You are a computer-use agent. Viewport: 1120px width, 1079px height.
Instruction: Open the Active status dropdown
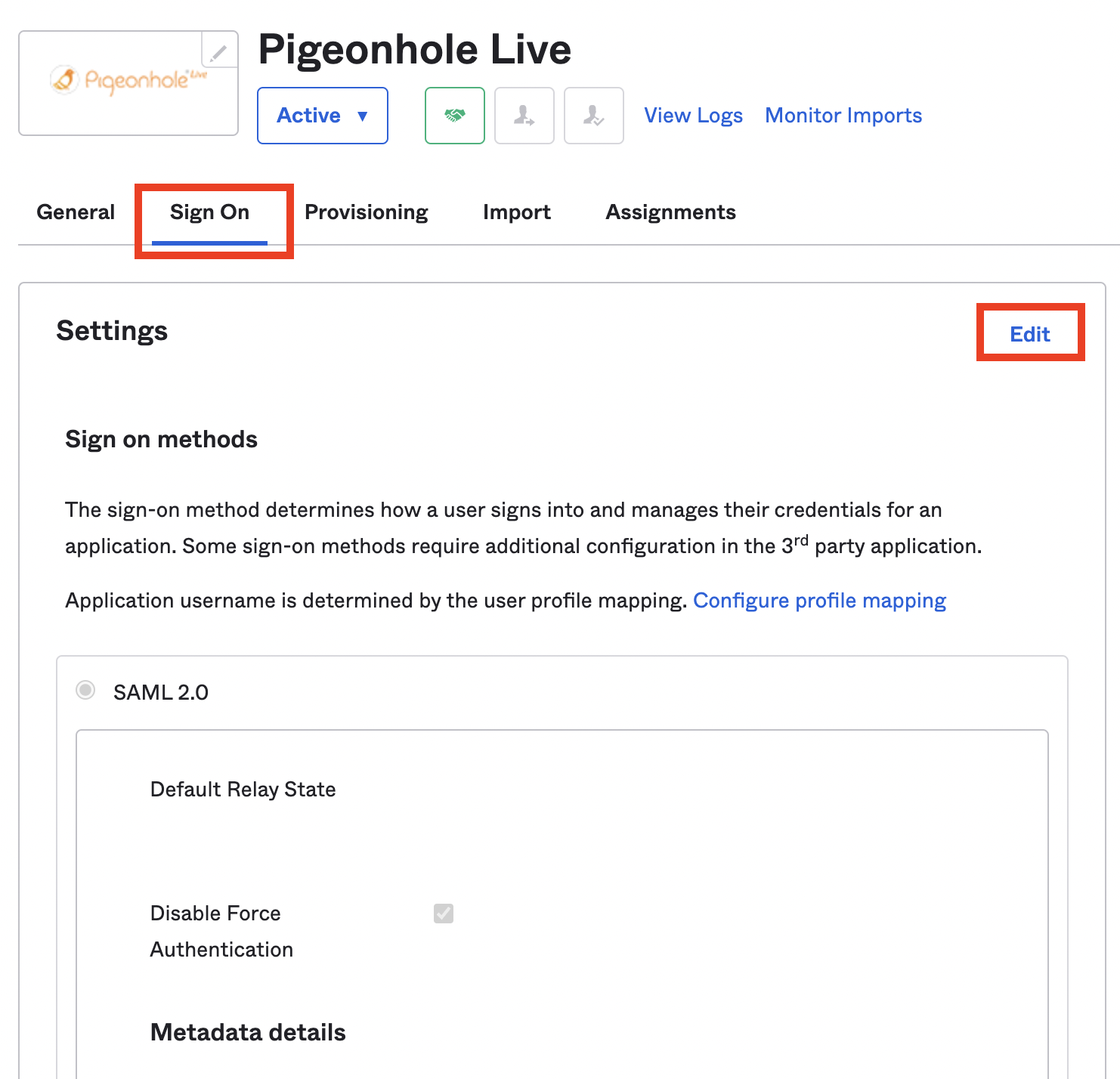tap(323, 116)
